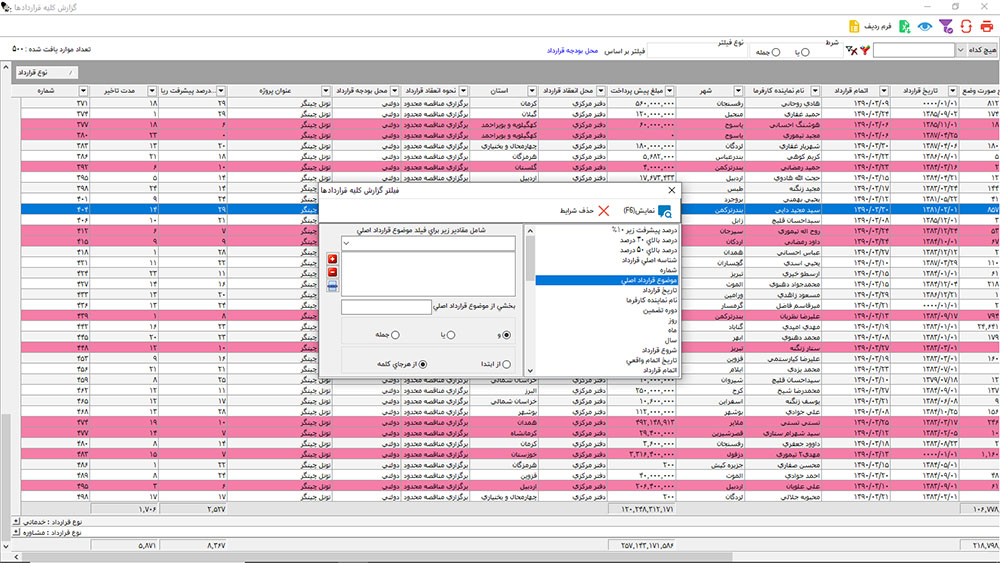The width and height of the screenshot is (1000, 563).
Task: Close the filter dialog with its X
Action: (x=671, y=190)
